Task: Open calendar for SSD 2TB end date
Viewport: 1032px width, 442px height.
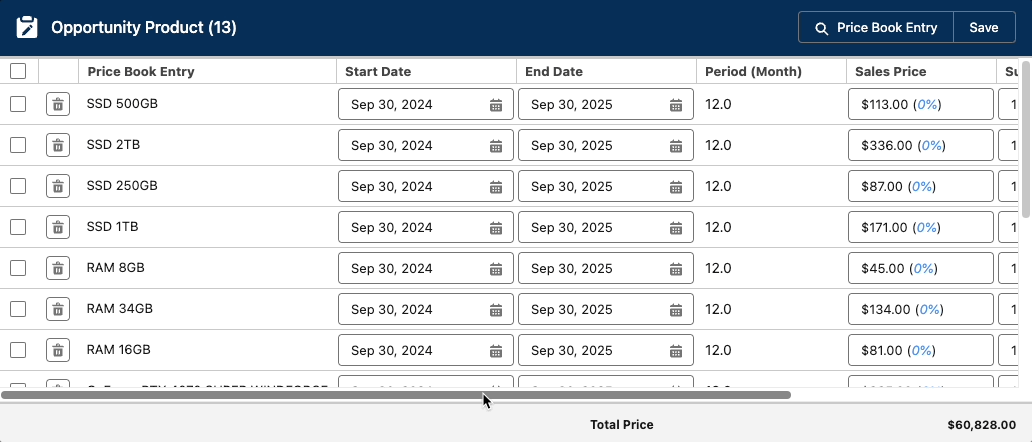Action: [x=676, y=145]
